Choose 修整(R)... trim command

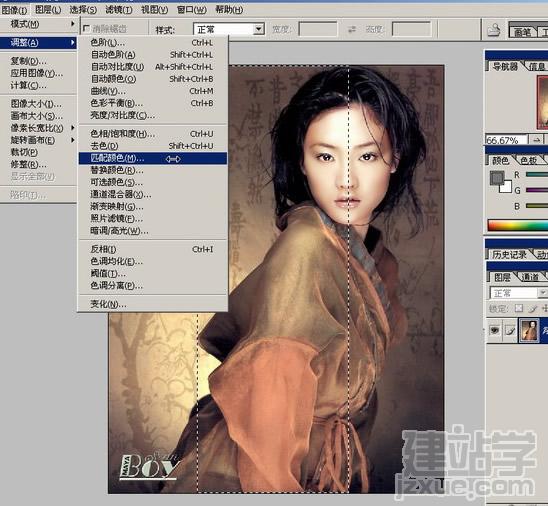click(38, 165)
